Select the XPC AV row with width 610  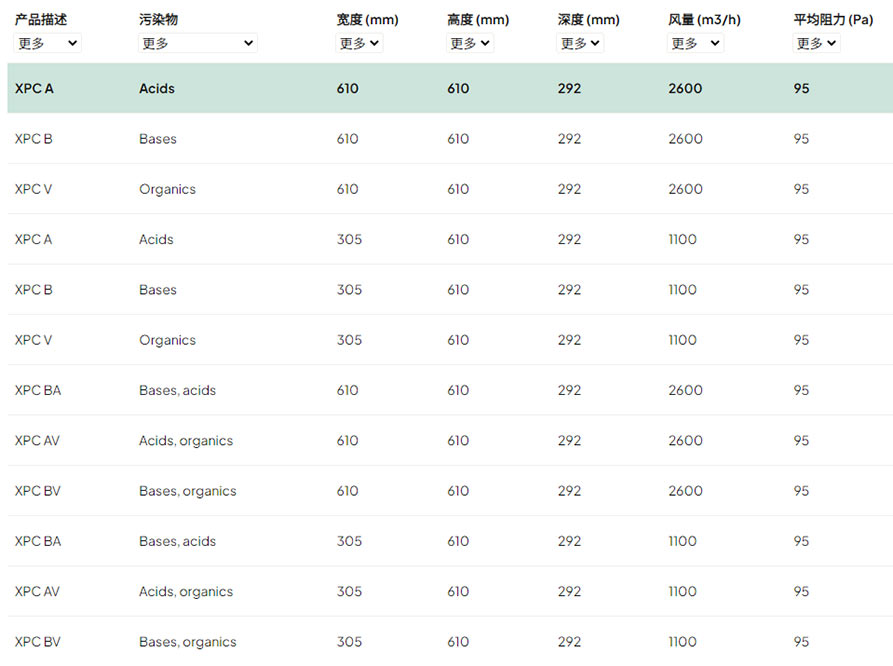(450, 440)
